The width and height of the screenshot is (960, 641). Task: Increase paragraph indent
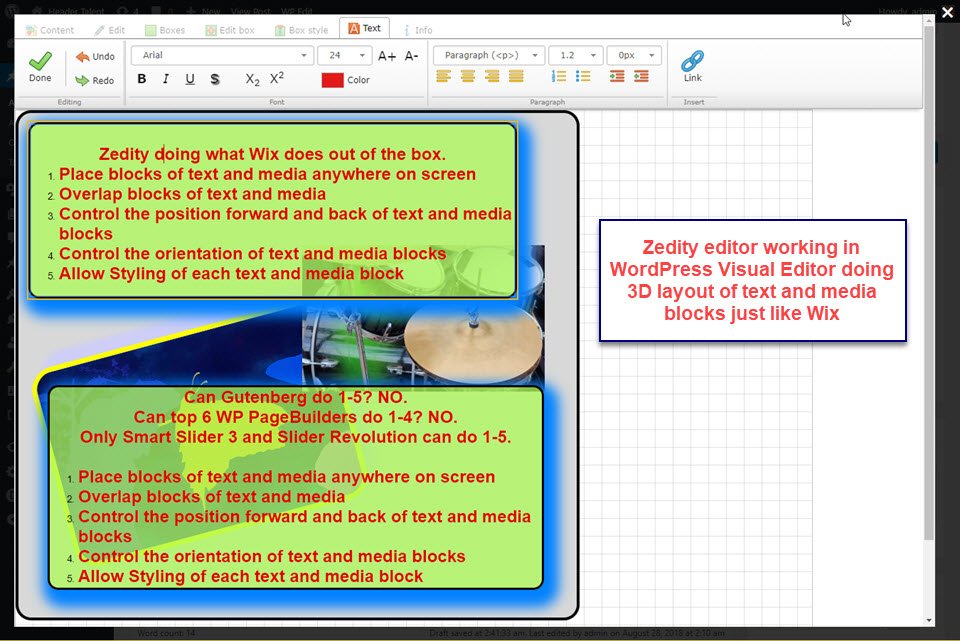[x=617, y=77]
